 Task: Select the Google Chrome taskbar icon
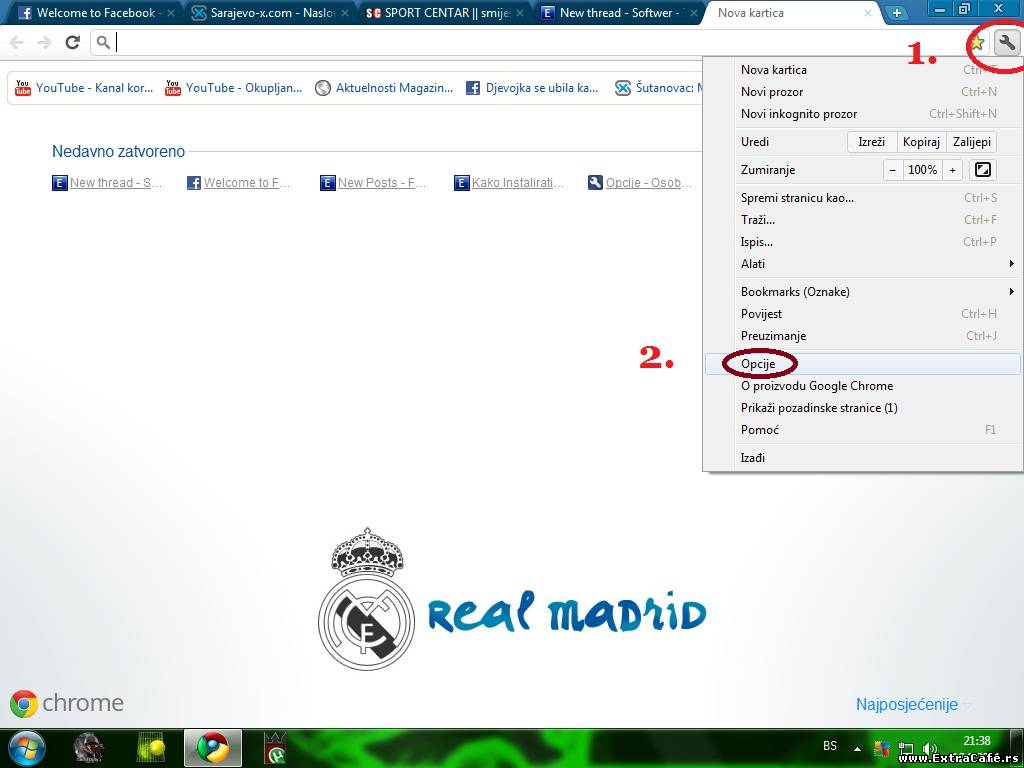[213, 748]
